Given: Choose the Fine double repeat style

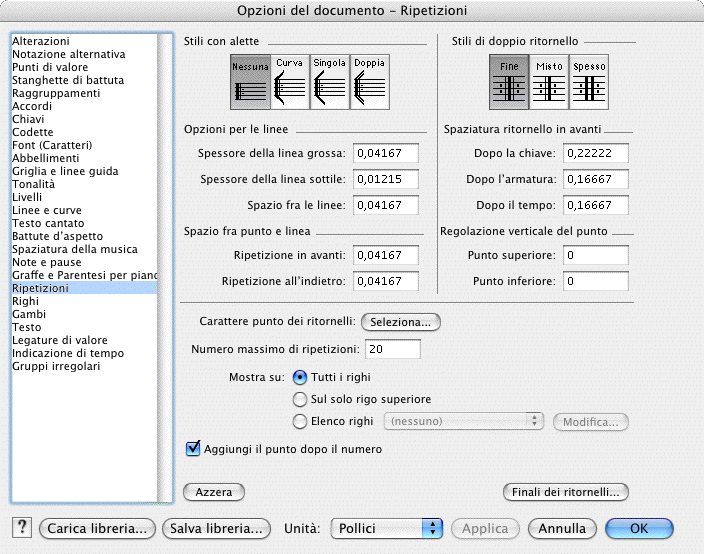Looking at the screenshot, I should pyautogui.click(x=509, y=82).
